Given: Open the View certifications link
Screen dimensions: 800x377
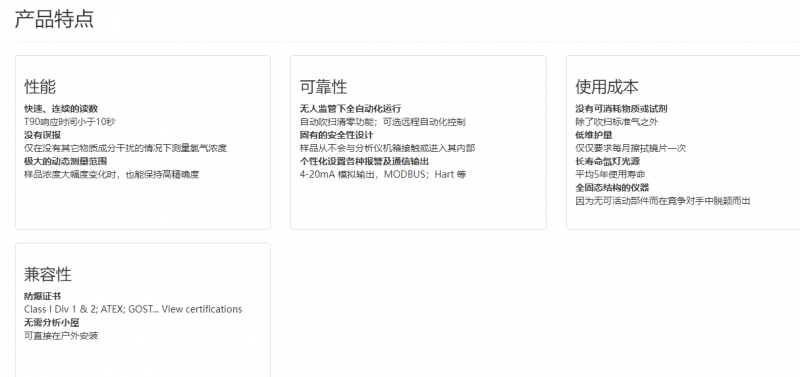Looking at the screenshot, I should click(x=202, y=309).
